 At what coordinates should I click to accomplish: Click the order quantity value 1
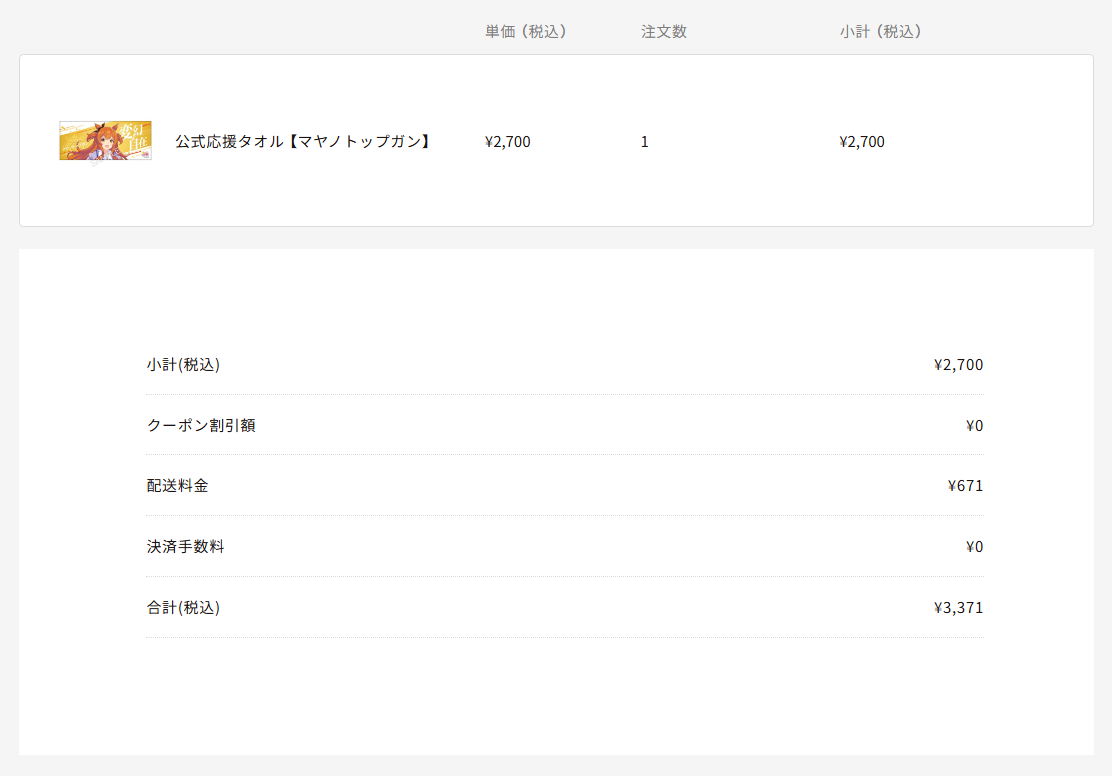point(645,142)
